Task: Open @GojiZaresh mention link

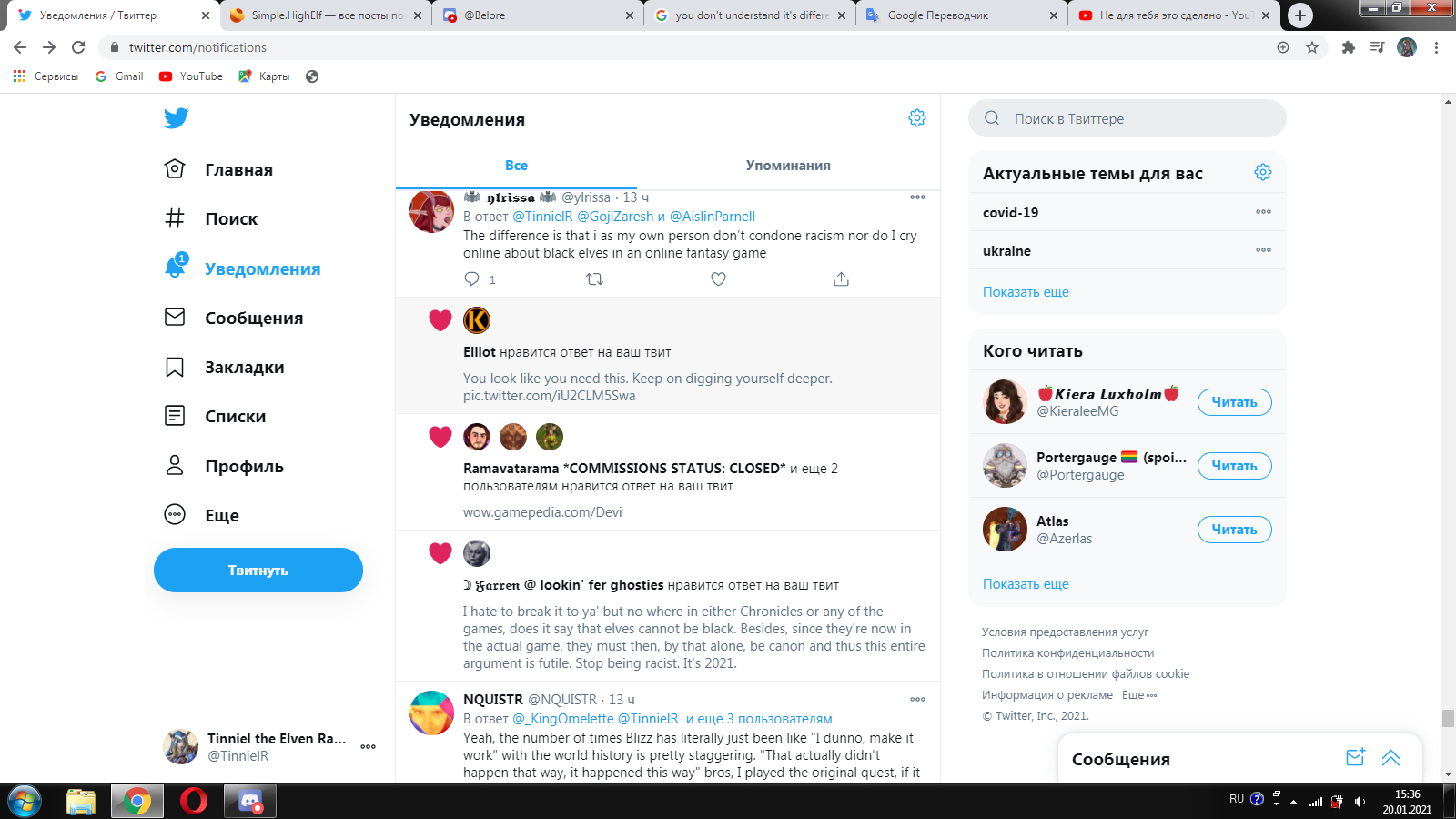Action: coord(615,217)
